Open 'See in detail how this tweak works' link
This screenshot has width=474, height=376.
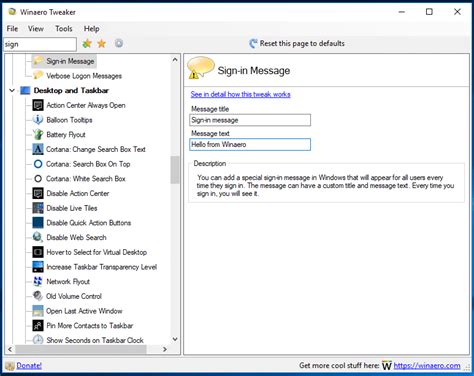(x=240, y=94)
